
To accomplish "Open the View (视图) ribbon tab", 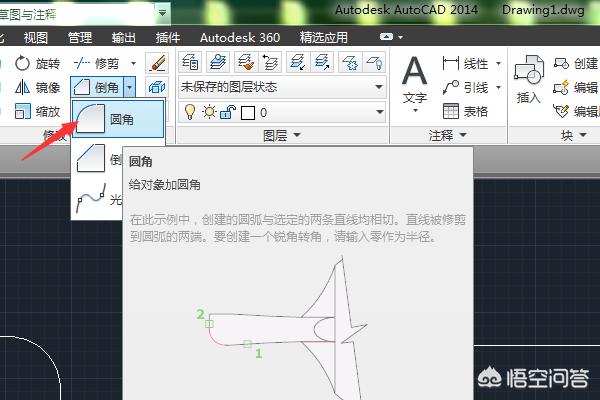I will (36, 38).
